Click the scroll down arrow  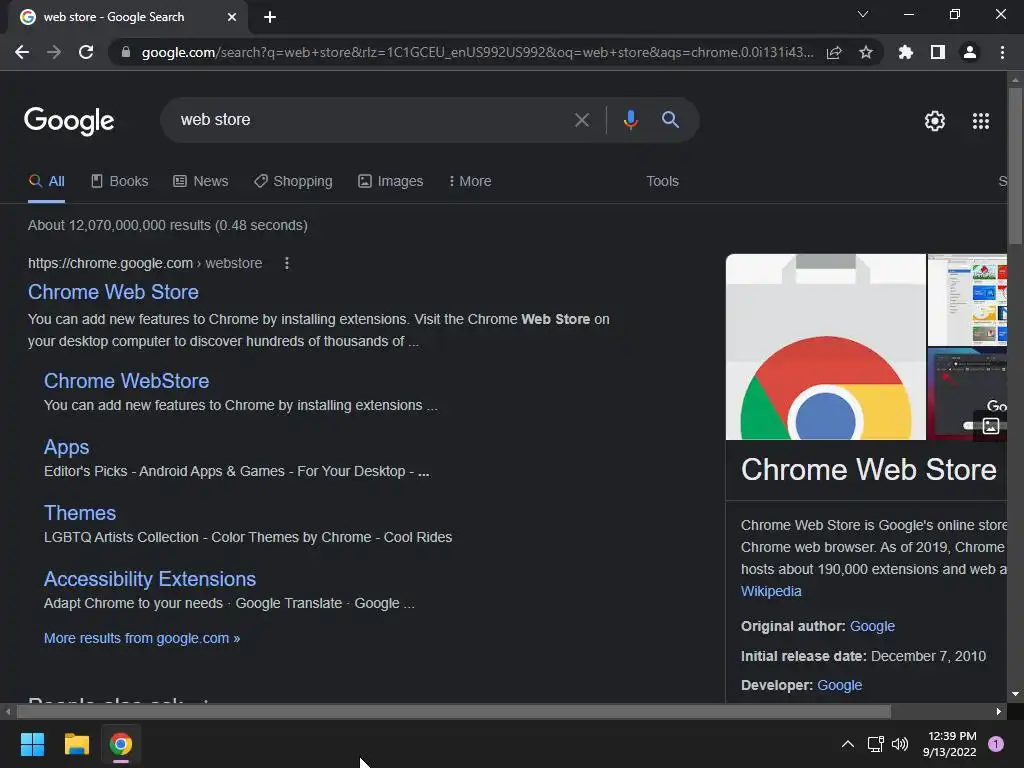[x=1015, y=694]
